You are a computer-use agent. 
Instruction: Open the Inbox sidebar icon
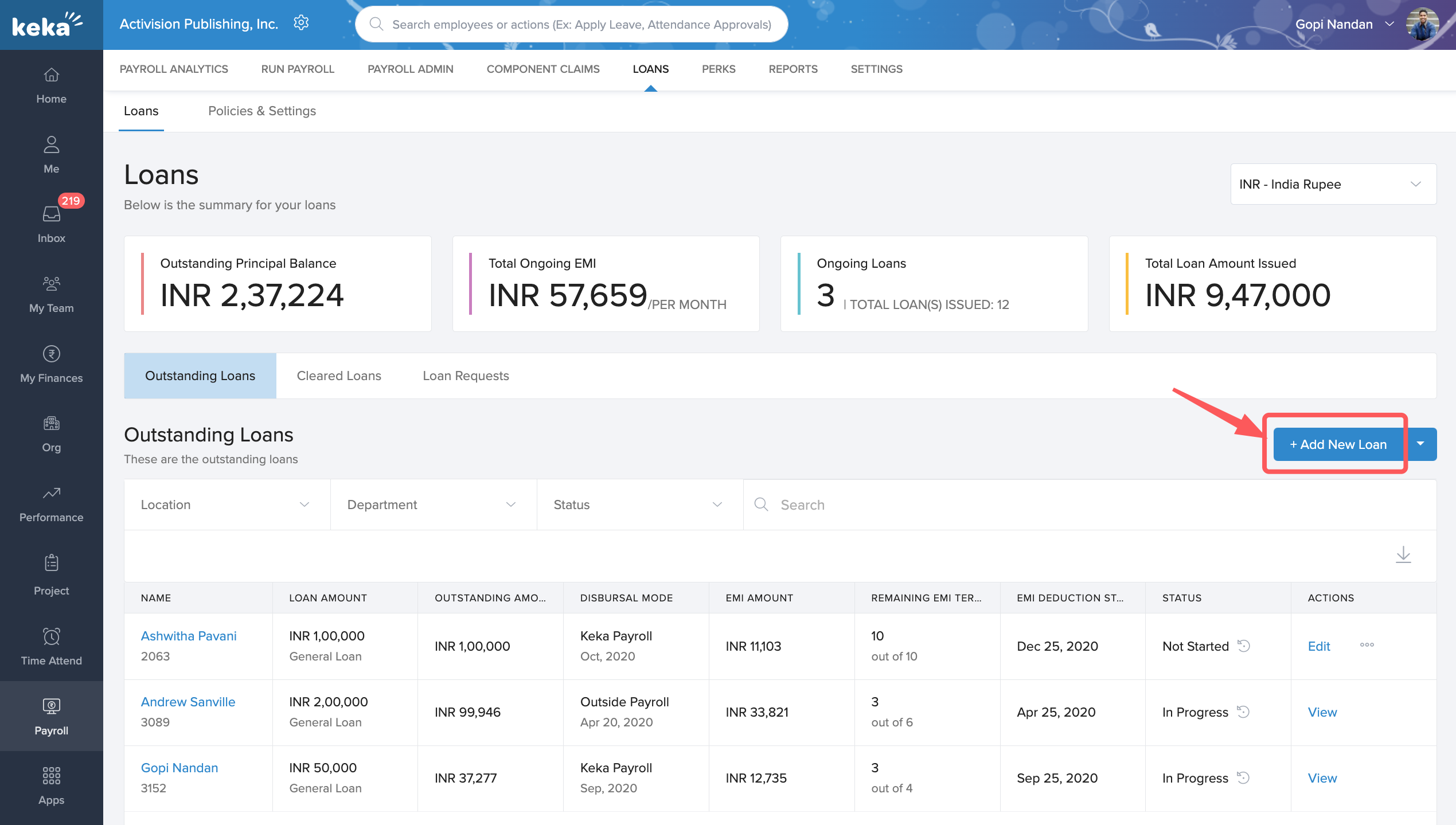pyautogui.click(x=51, y=214)
